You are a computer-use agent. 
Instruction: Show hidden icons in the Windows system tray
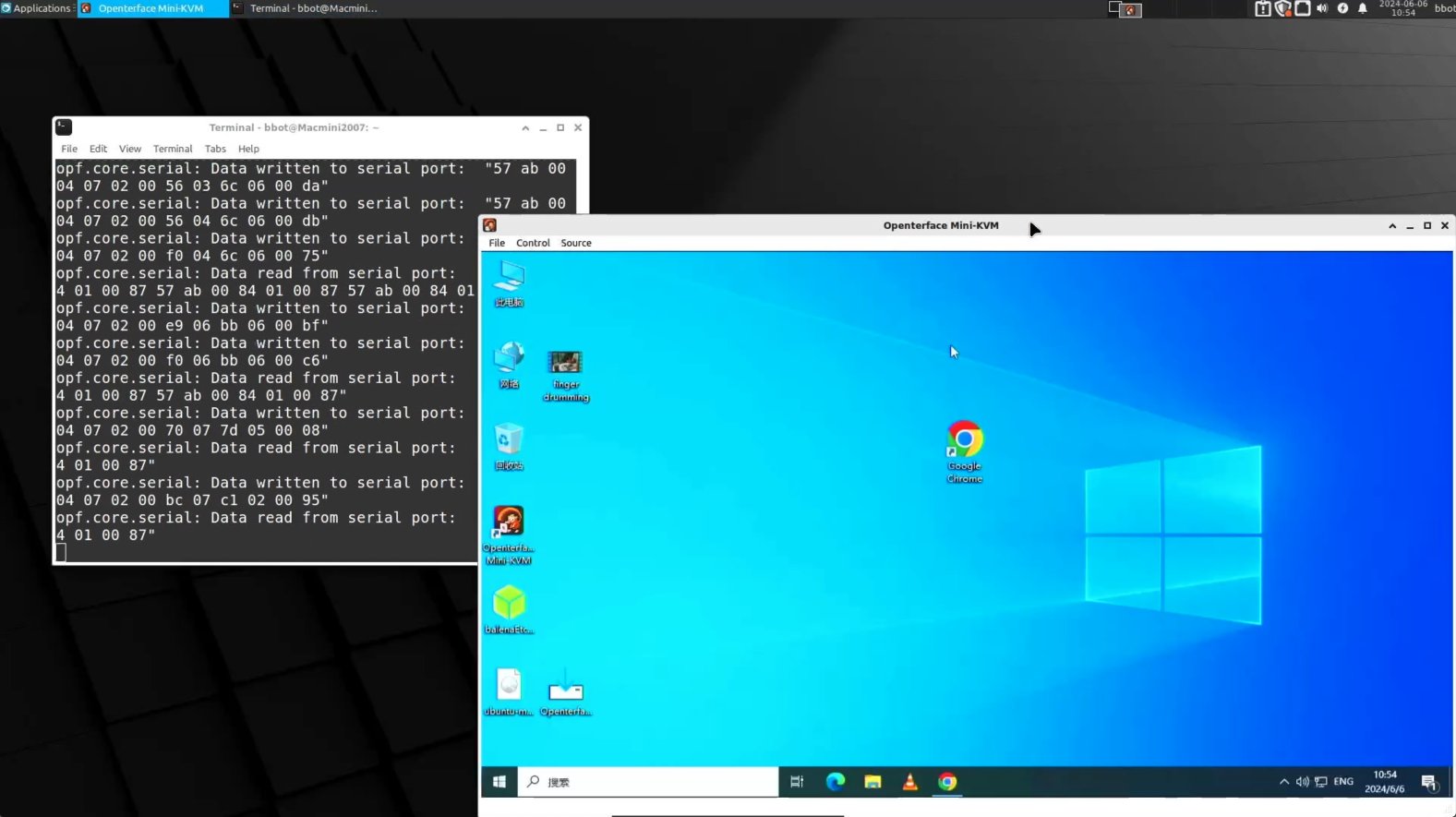pyautogui.click(x=1284, y=782)
